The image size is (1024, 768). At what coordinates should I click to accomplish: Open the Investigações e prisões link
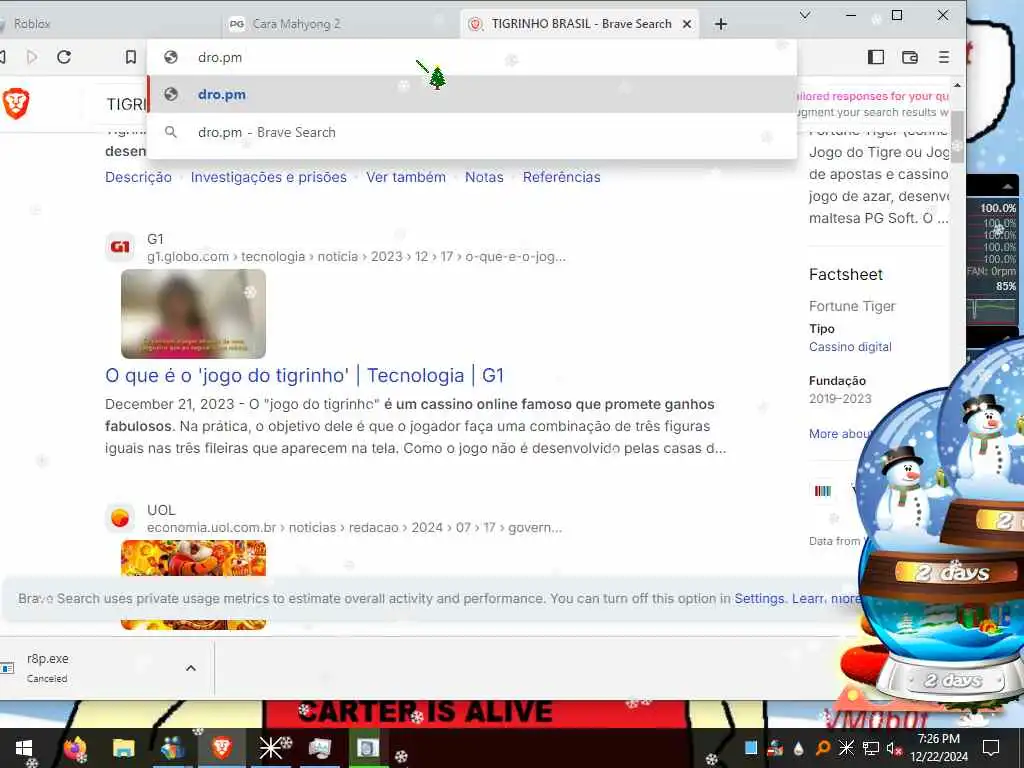[x=268, y=177]
